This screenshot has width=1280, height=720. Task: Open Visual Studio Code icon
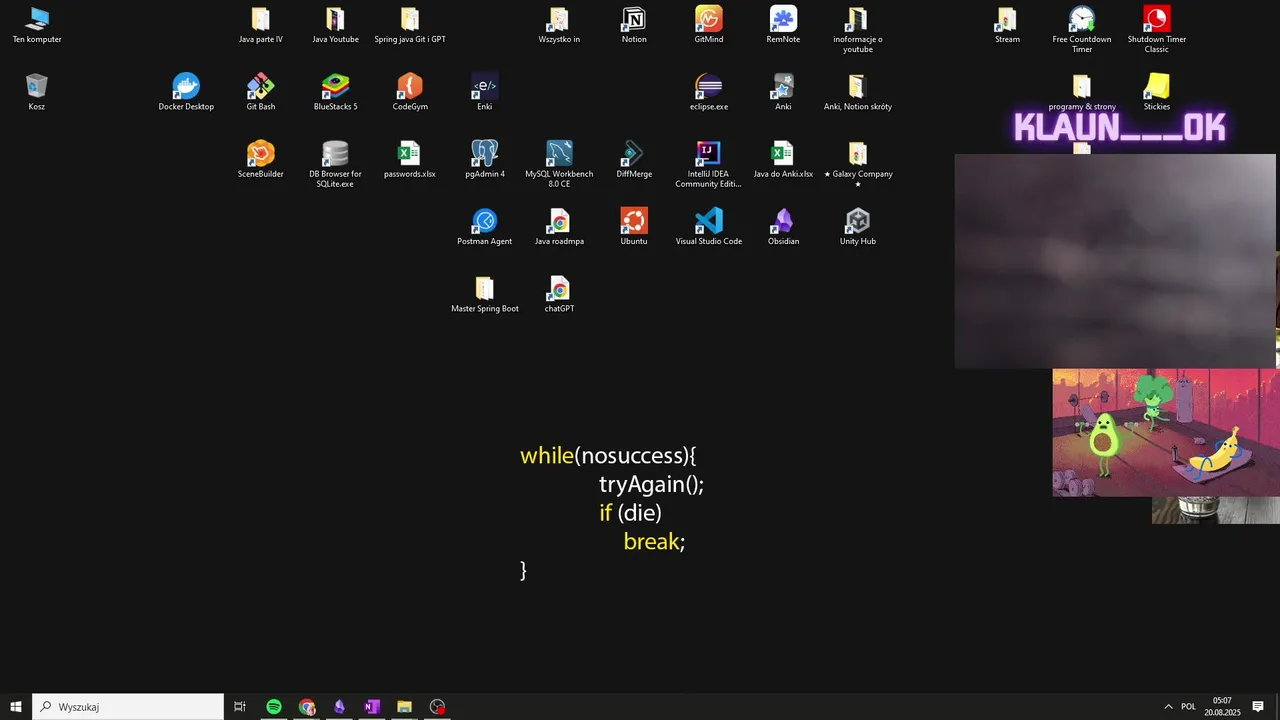pos(708,227)
